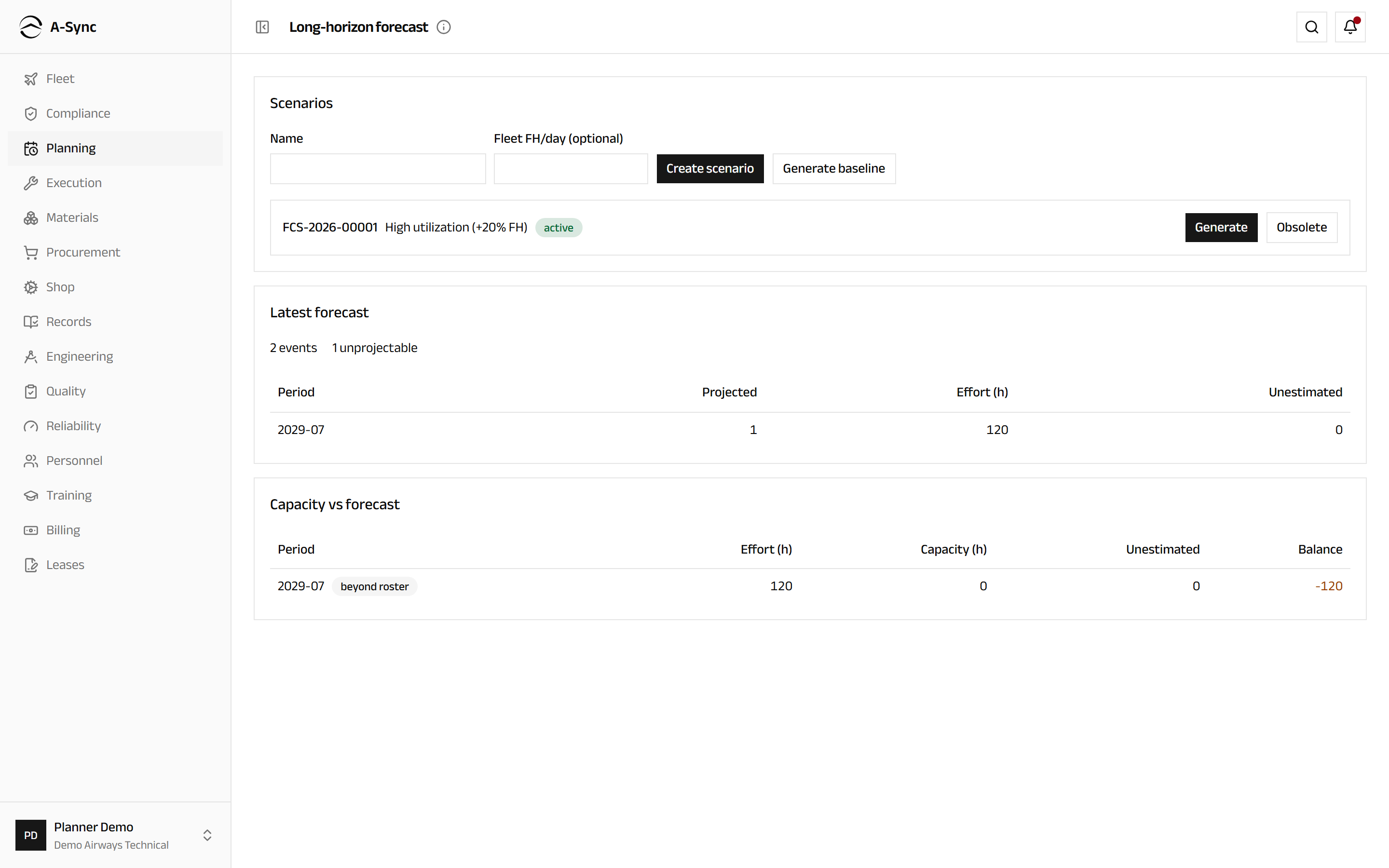This screenshot has width=1389, height=868.
Task: Click the Quality clipboard icon
Action: [x=31, y=392]
